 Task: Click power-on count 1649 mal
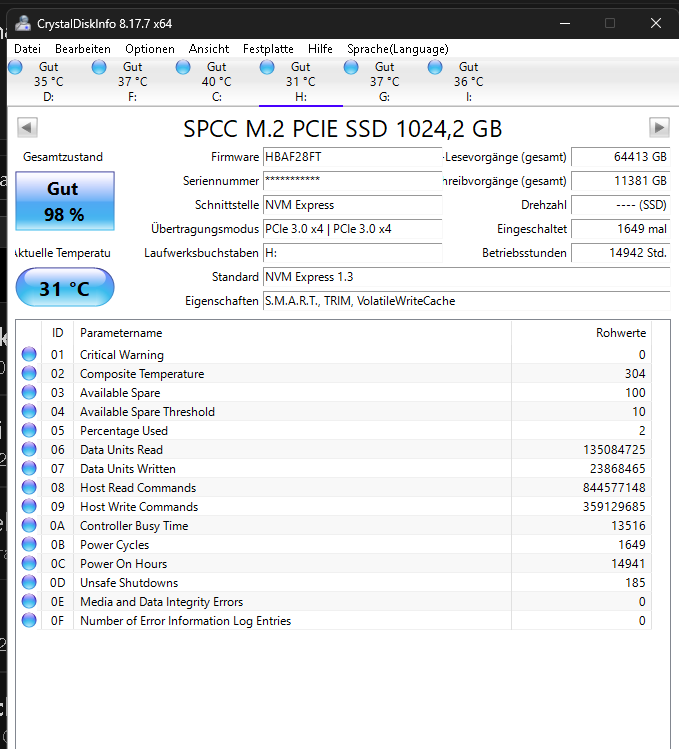620,229
